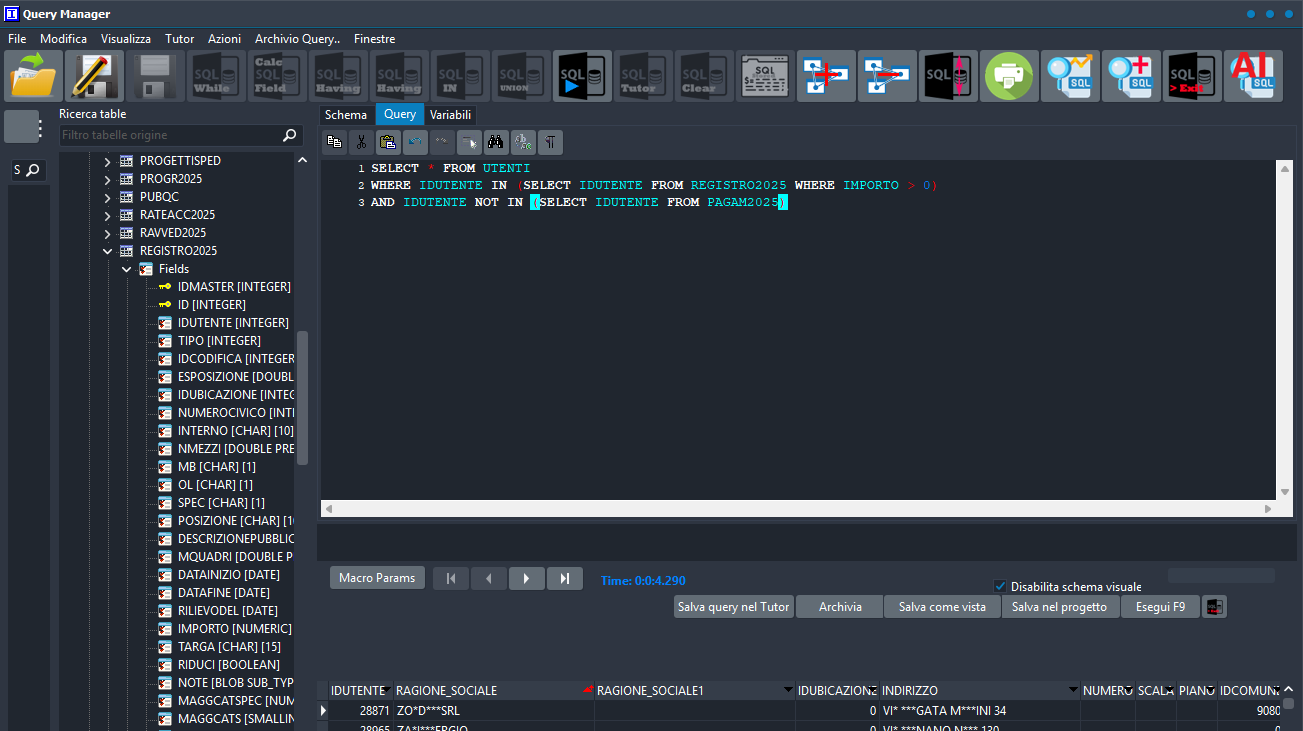This screenshot has height=731, width=1303.
Task: Expand the RATEACC2025 table node
Action: 108,215
